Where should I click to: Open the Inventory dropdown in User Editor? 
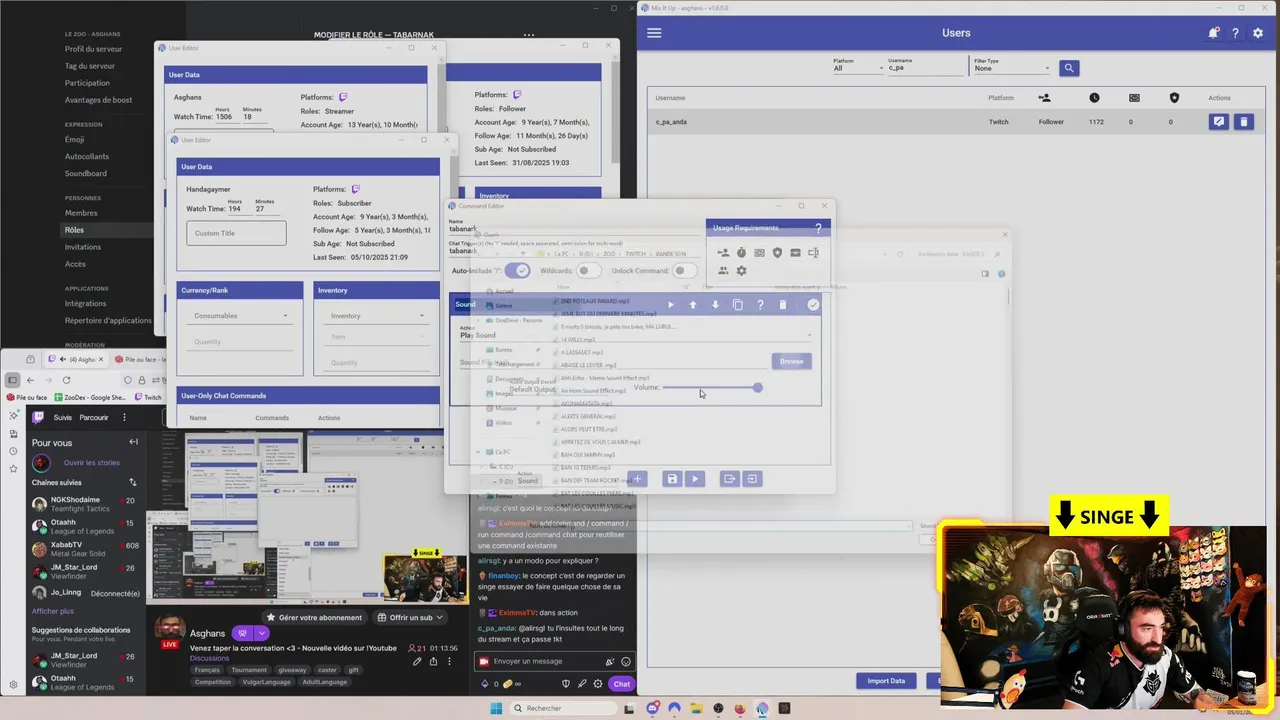(378, 316)
